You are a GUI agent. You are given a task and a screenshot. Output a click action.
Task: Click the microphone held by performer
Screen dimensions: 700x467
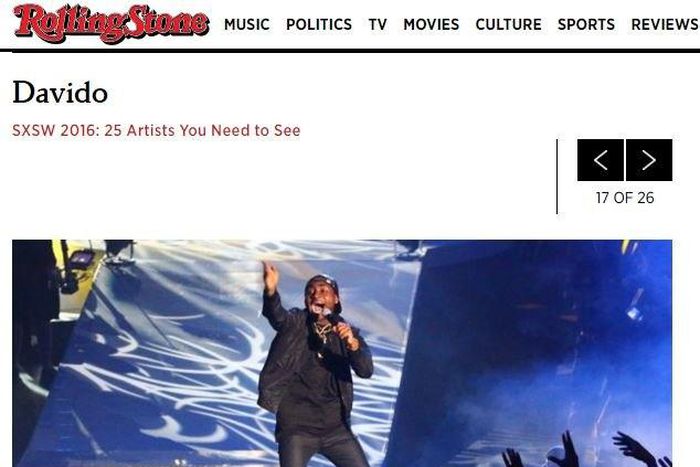pos(329,316)
